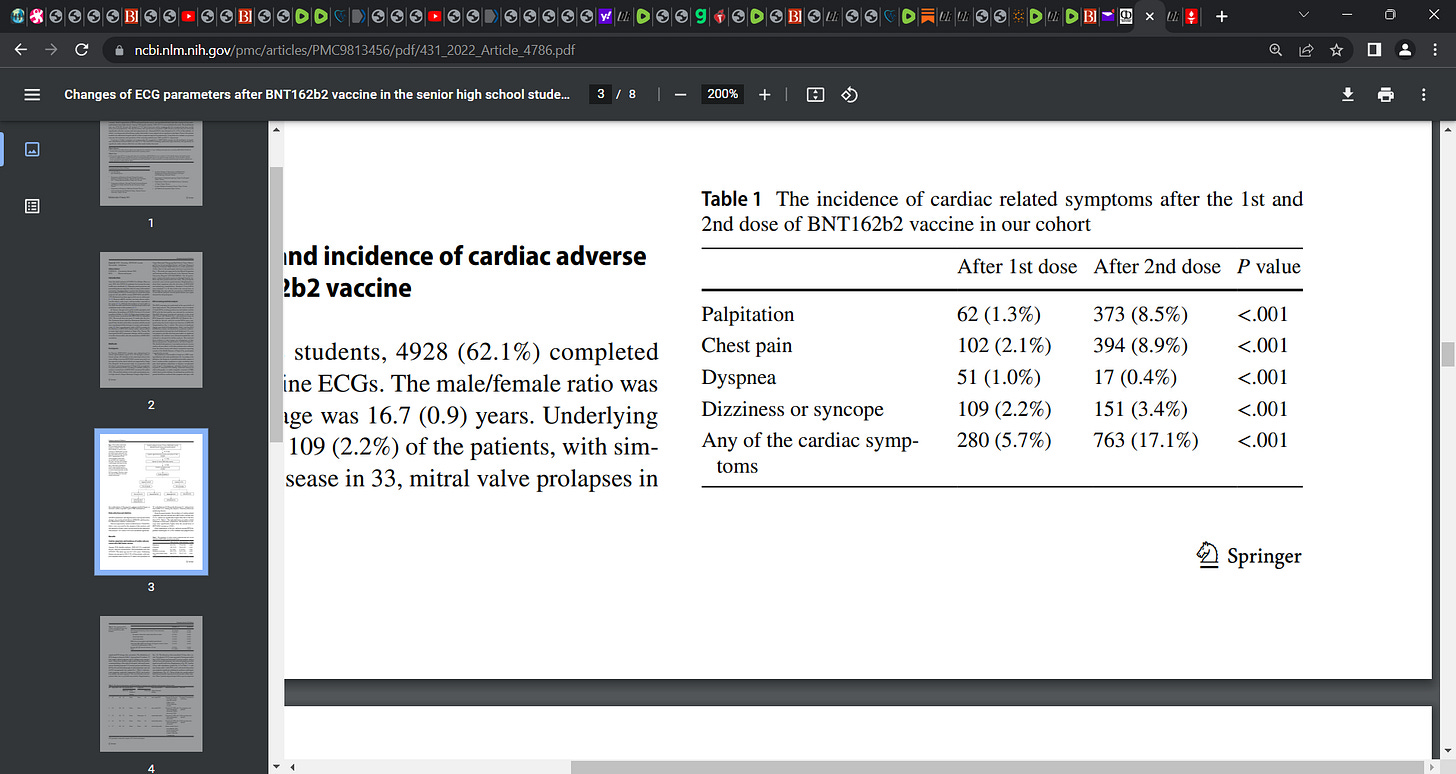Image resolution: width=1456 pixels, height=774 pixels.
Task: Click the 200% zoom level field
Action: [722, 94]
